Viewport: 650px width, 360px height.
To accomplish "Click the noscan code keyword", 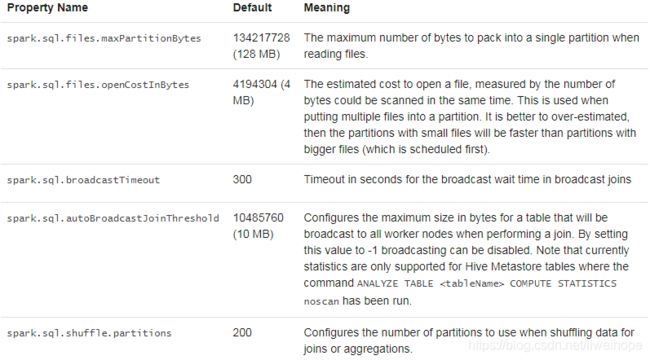I will [x=321, y=302].
